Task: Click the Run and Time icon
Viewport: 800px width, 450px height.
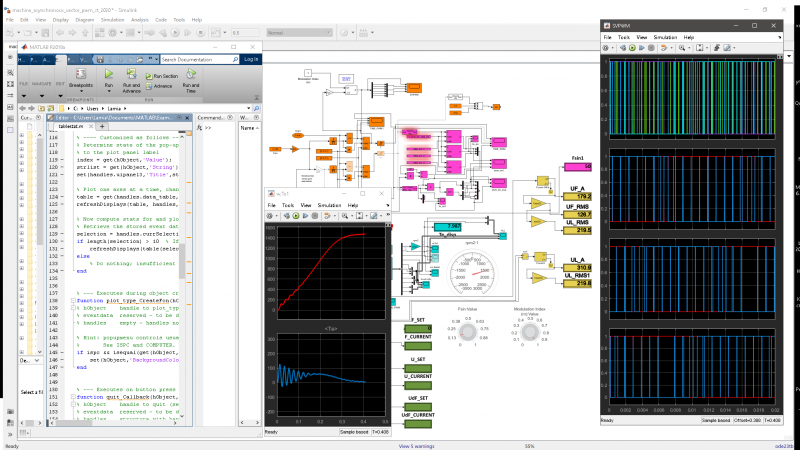Action: point(191,74)
